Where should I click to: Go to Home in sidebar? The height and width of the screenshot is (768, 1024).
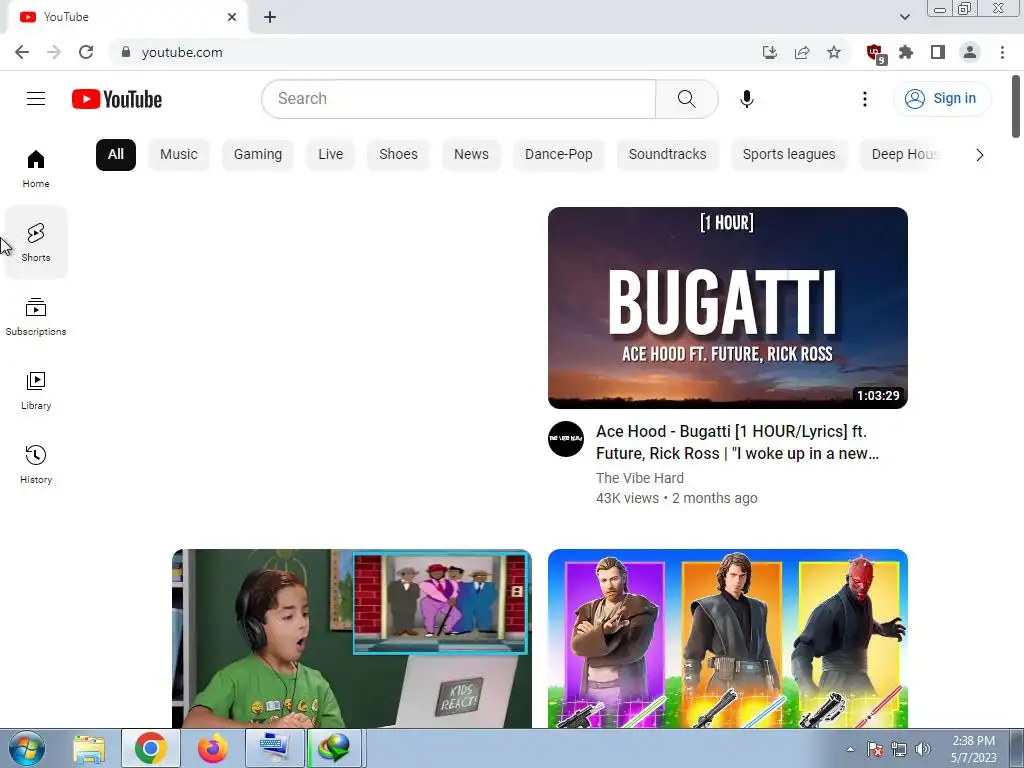coord(36,168)
